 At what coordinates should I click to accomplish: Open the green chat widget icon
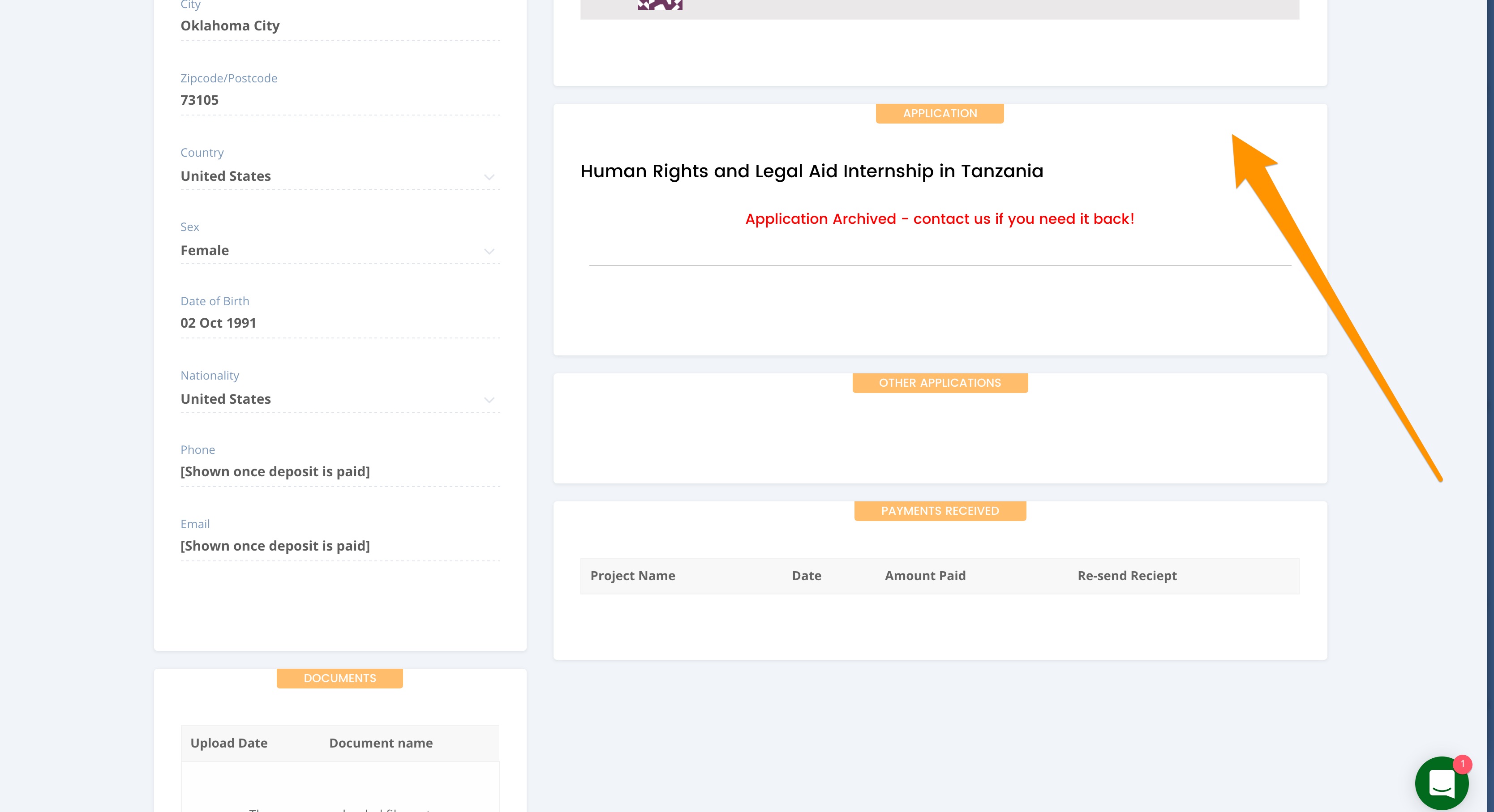(1441, 783)
